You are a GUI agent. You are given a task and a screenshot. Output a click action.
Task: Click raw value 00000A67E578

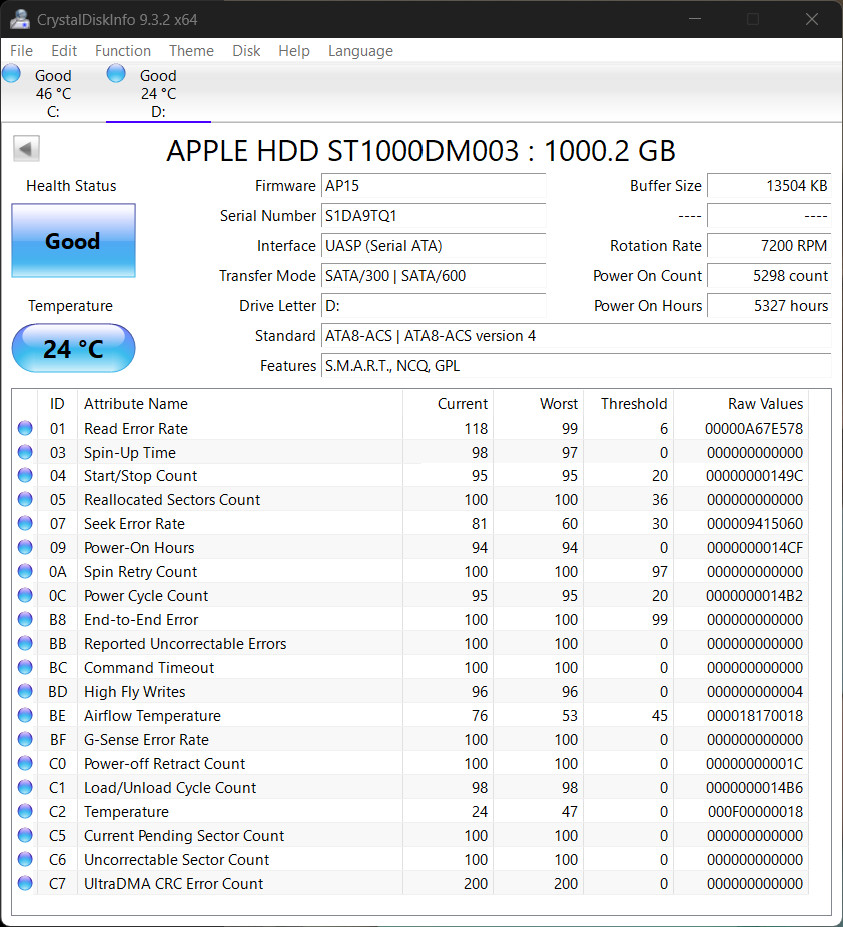point(754,429)
